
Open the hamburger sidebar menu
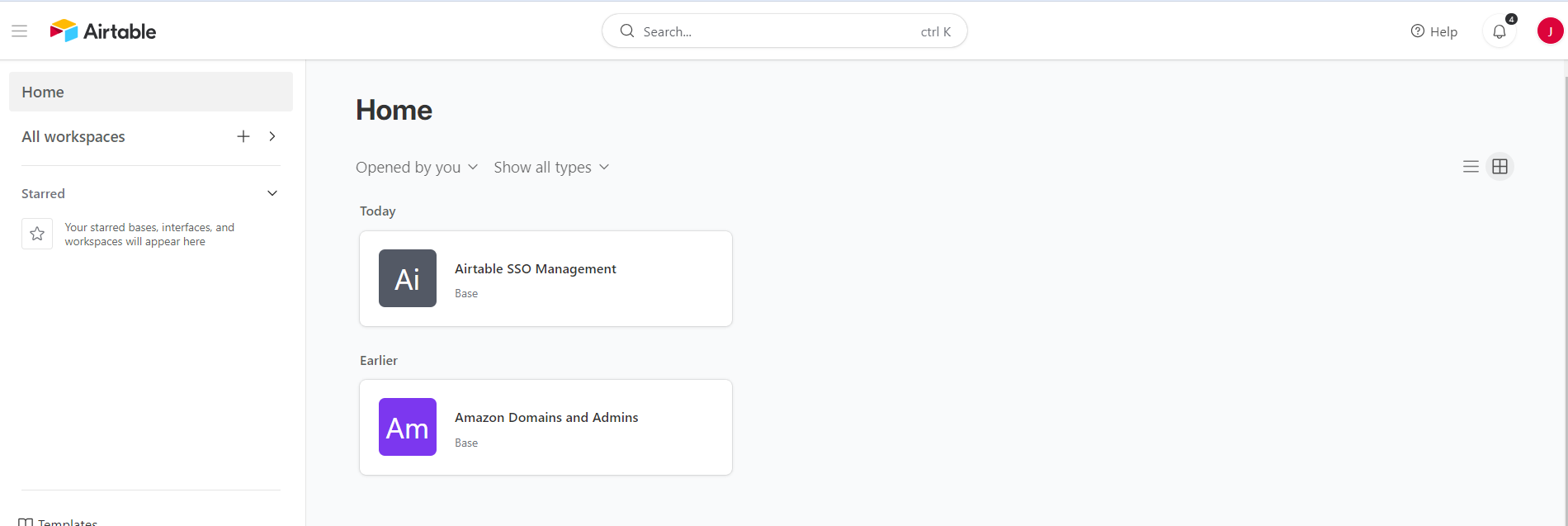tap(20, 31)
